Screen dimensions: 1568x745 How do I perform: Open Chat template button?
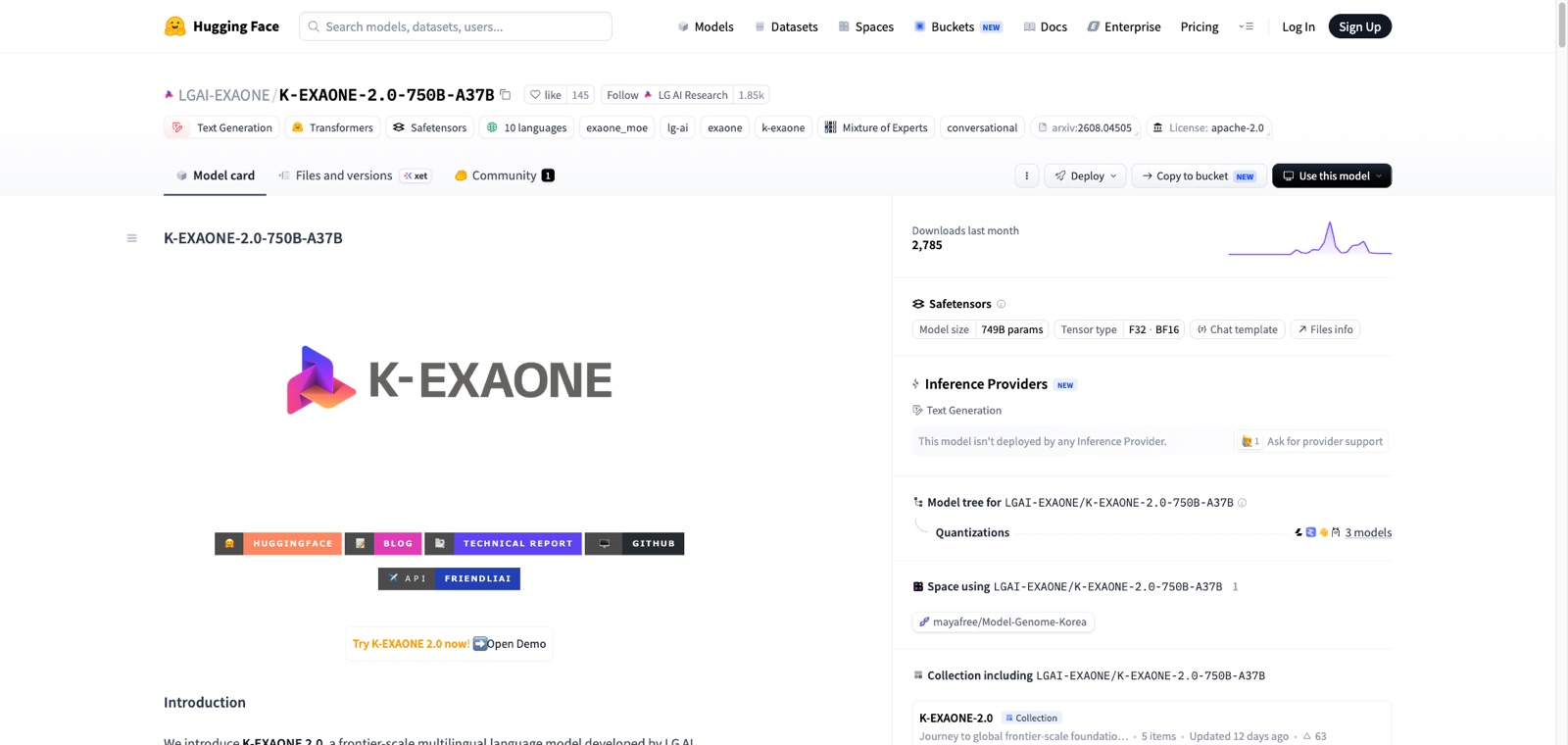coord(1237,329)
